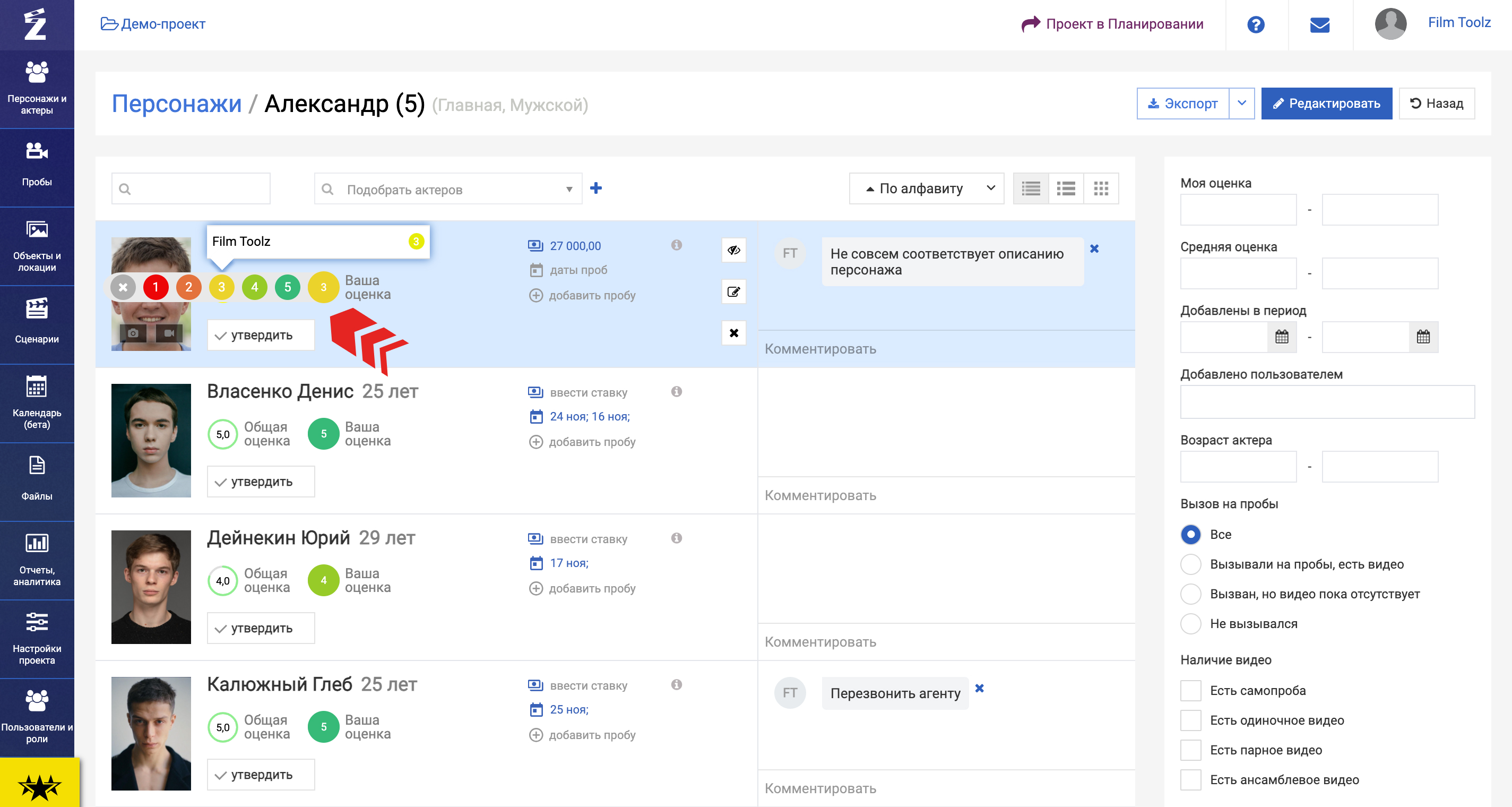
Task: Click ввести ставку for Дейнекин Юрий
Action: pos(588,539)
